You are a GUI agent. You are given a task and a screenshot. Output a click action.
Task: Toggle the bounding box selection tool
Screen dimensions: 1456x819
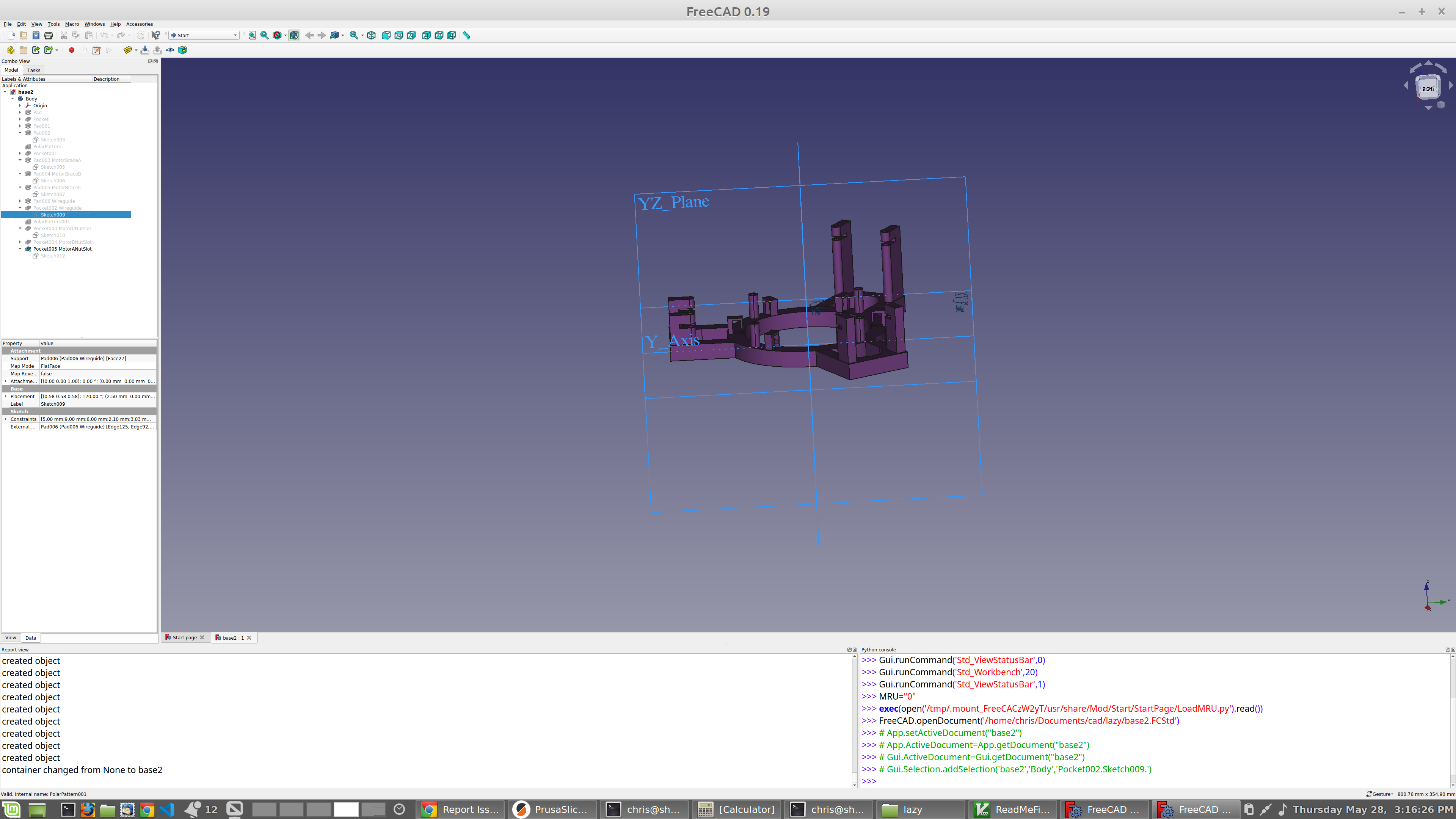294,35
